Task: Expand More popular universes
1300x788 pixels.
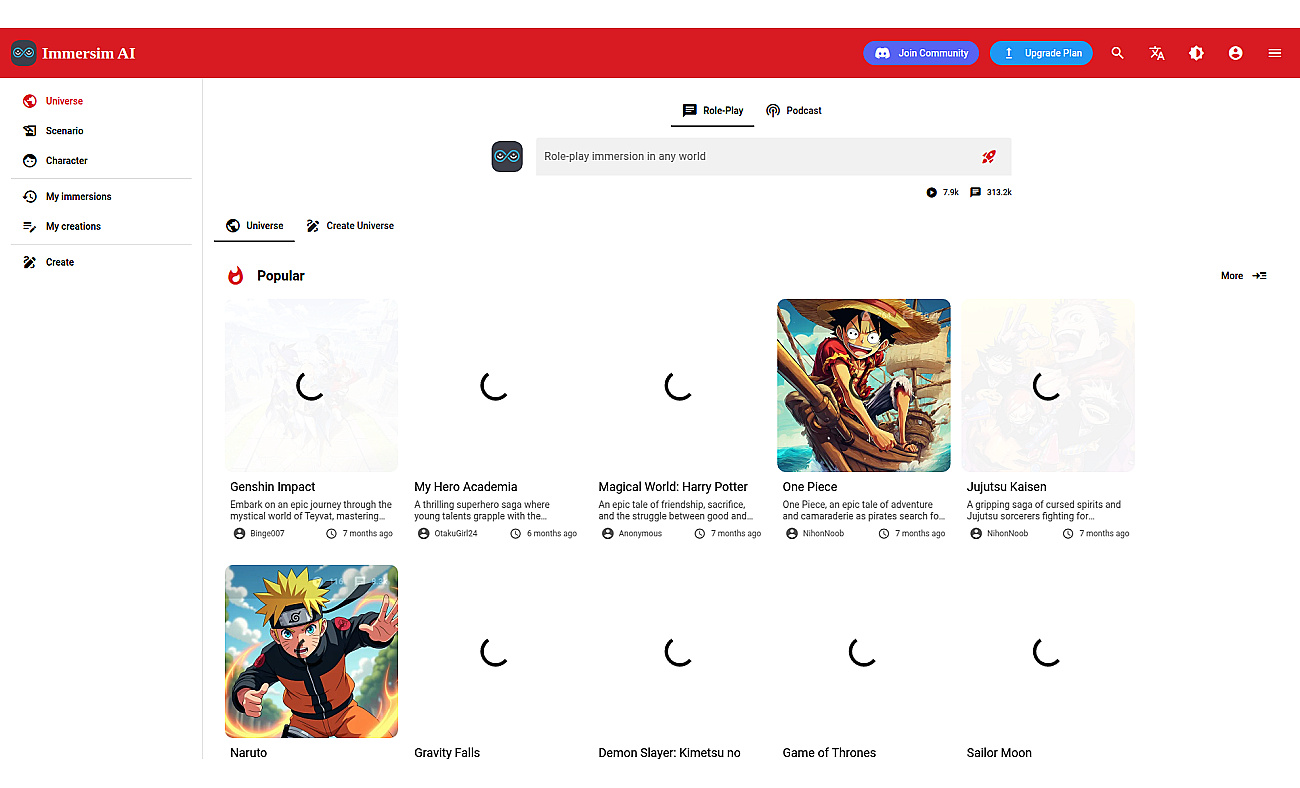Action: click(x=1244, y=276)
